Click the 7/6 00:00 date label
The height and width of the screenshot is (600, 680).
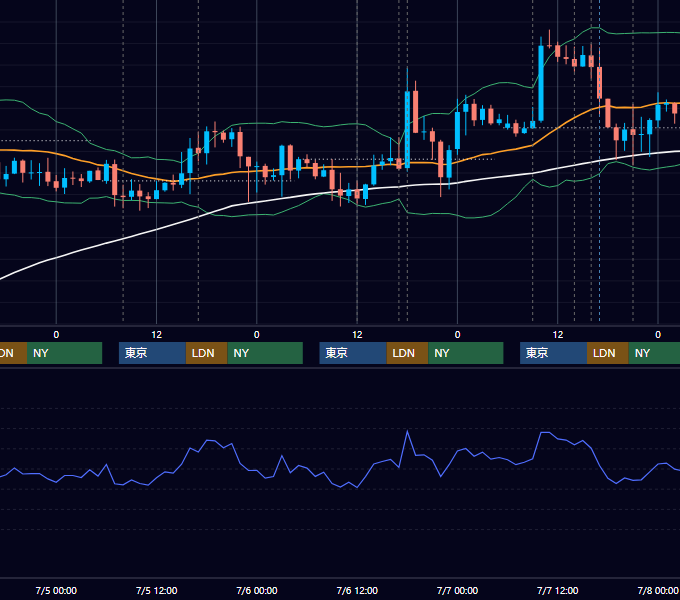point(257,590)
